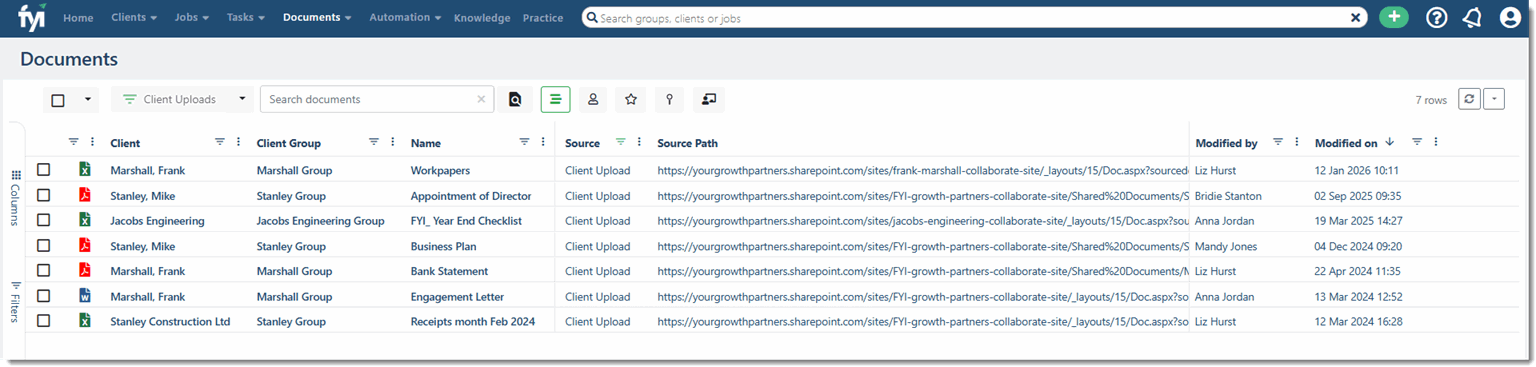This screenshot has height=367, width=1536.
Task: Open the Clients dropdown menu
Action: point(134,18)
